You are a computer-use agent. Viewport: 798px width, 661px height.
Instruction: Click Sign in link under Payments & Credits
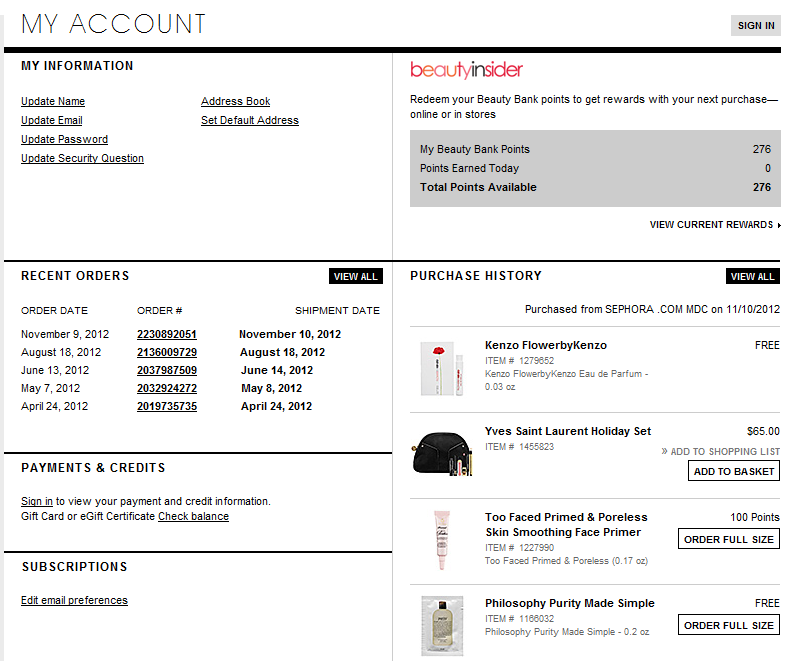(37, 501)
